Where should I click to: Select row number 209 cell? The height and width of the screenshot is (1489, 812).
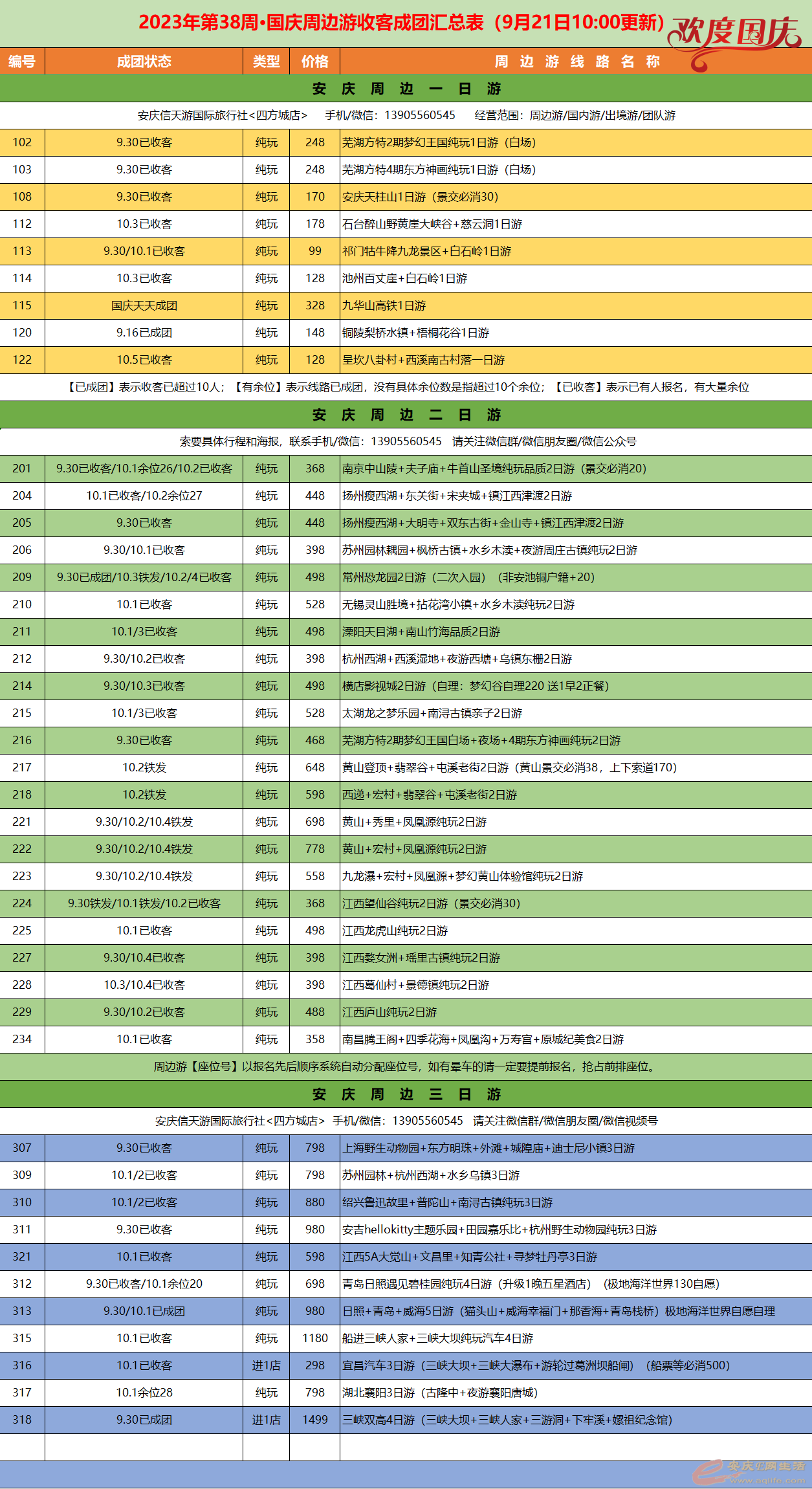(x=22, y=577)
